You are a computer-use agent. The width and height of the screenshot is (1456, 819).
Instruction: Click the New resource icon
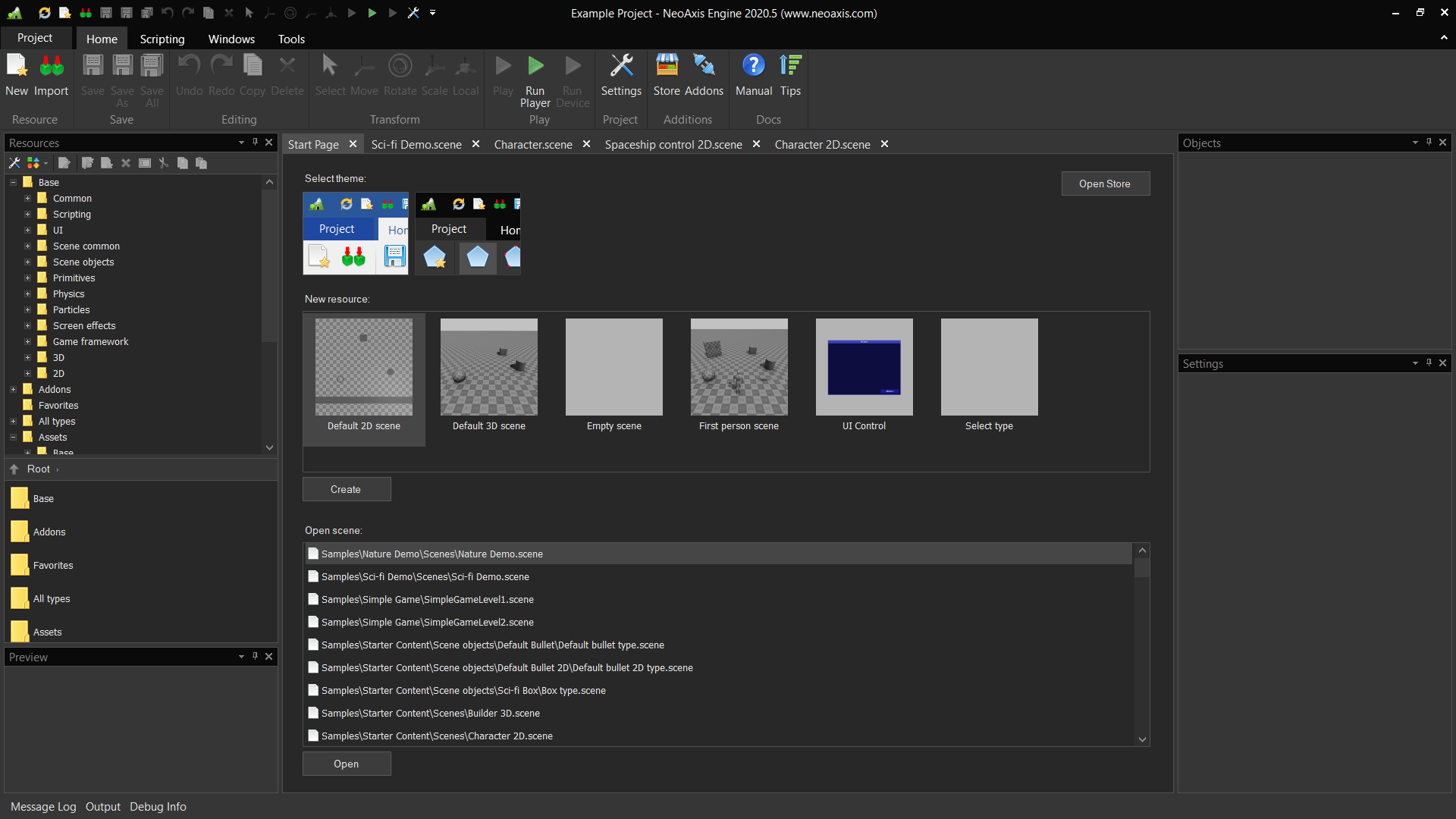(17, 67)
